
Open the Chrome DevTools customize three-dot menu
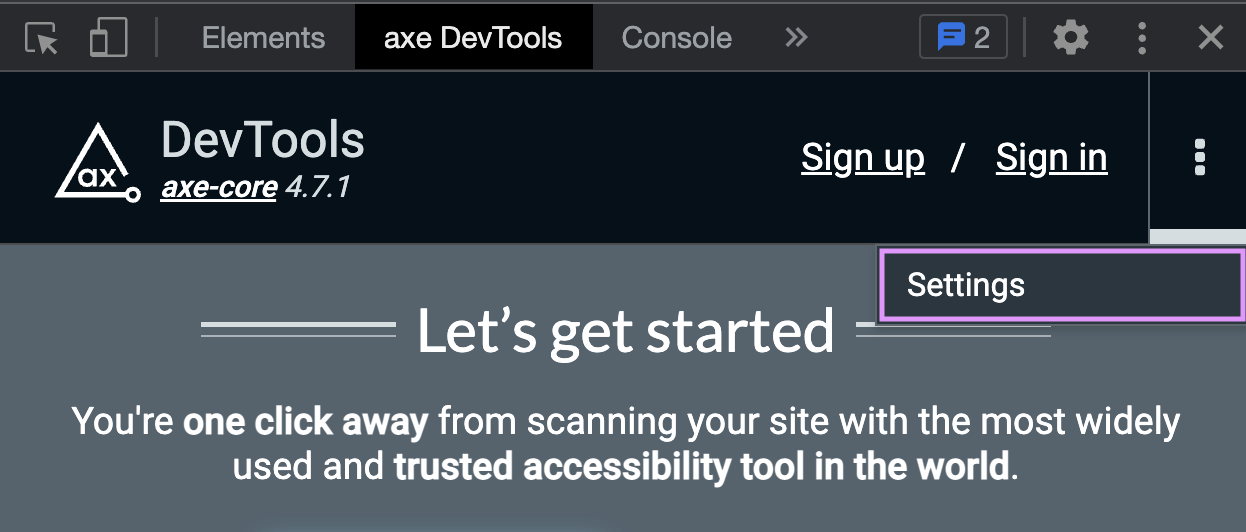pyautogui.click(x=1142, y=39)
